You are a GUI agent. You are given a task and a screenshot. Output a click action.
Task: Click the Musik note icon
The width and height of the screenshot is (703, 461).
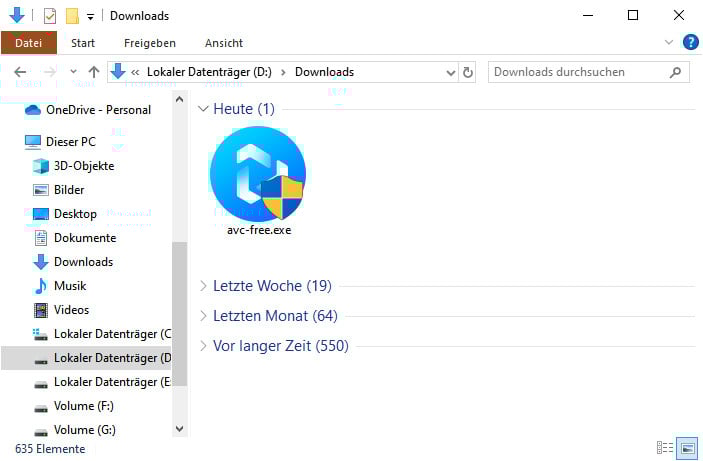(41, 286)
